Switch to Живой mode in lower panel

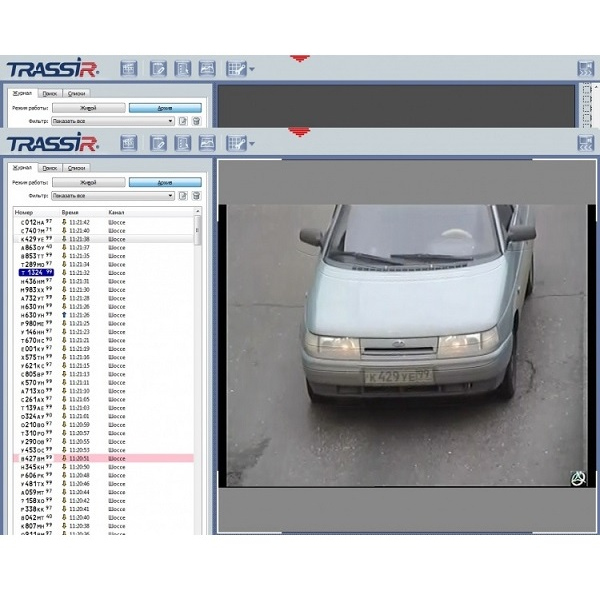88,183
